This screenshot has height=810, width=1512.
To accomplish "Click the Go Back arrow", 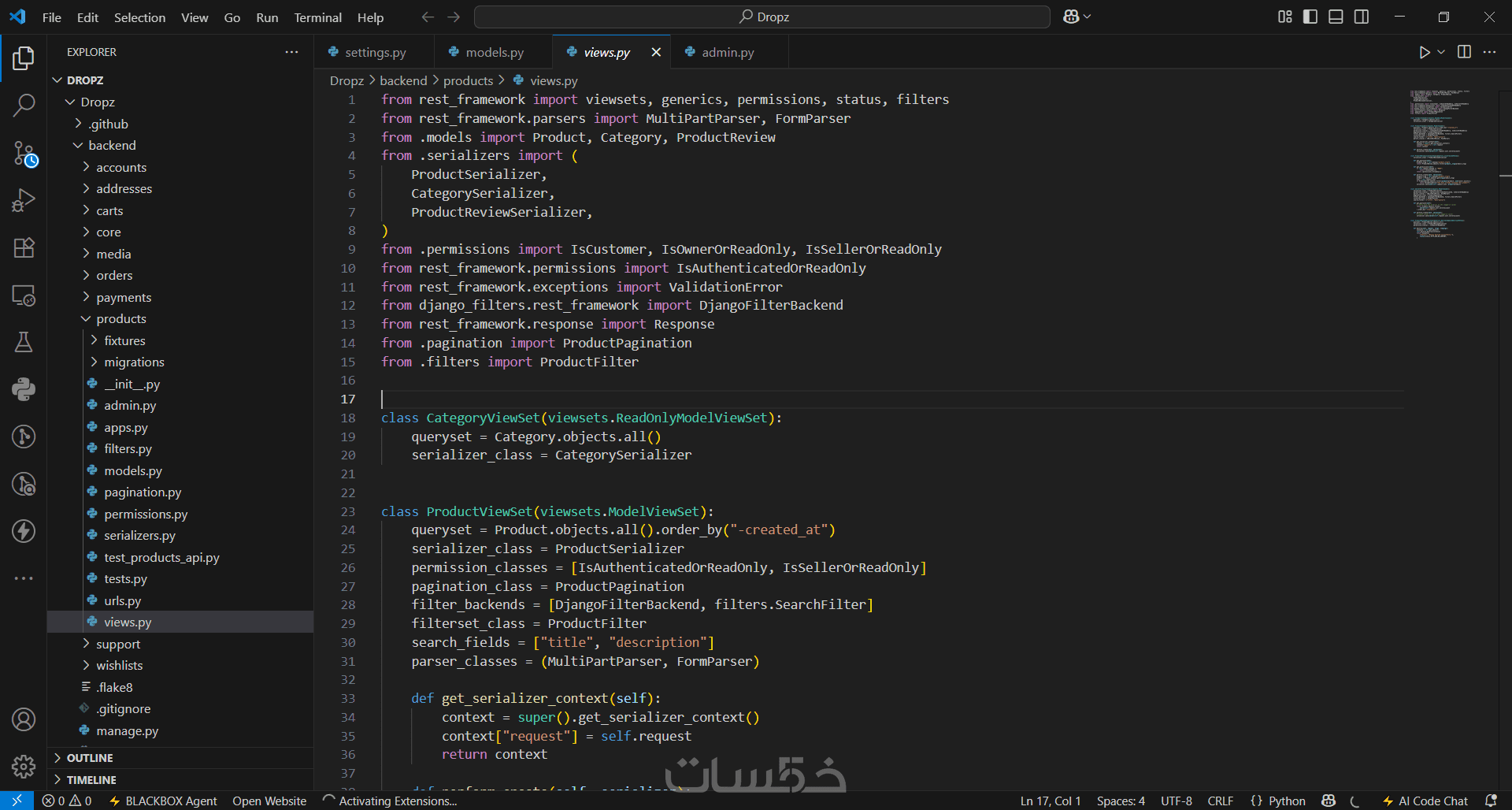I will coord(428,17).
